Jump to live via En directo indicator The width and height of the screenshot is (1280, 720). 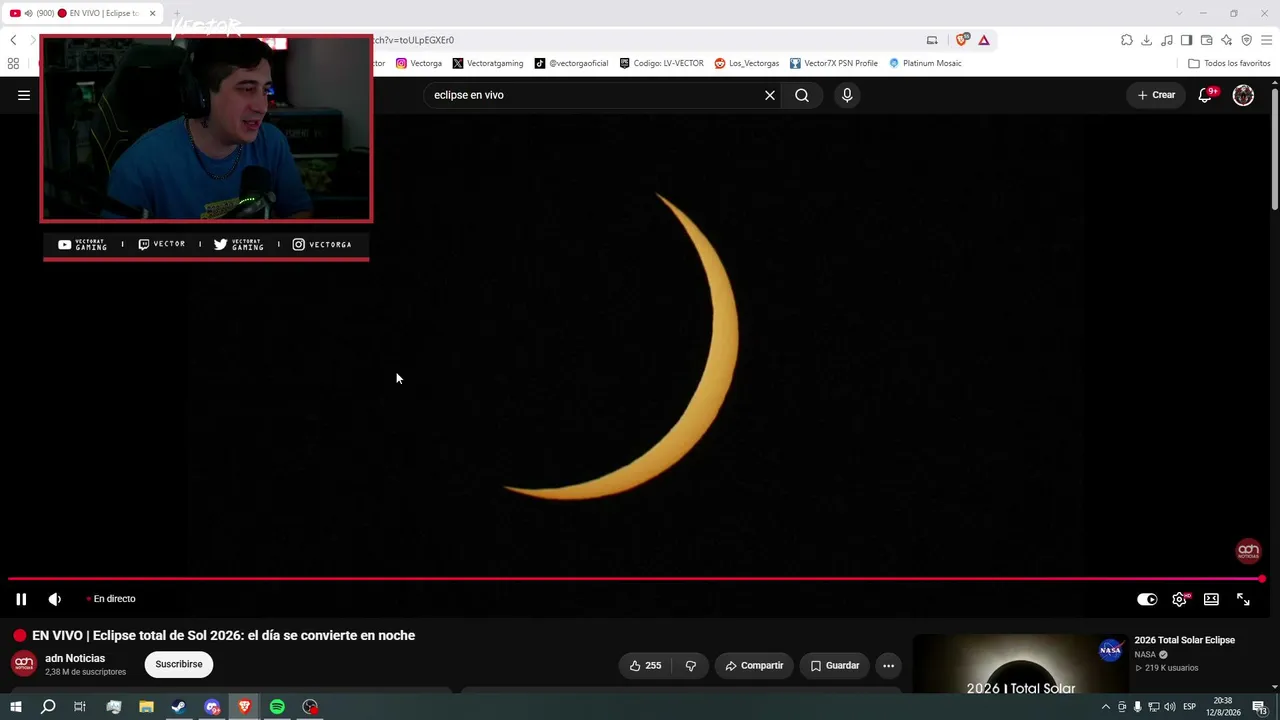[112, 599]
